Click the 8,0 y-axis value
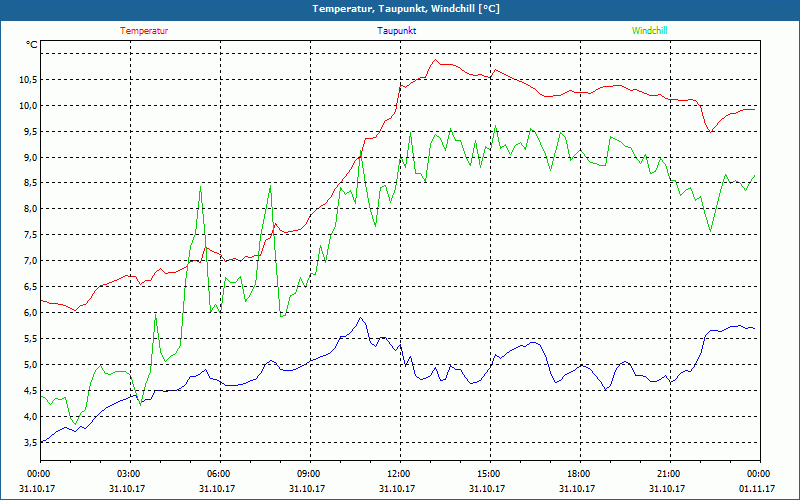The height and width of the screenshot is (500, 800). click(31, 209)
